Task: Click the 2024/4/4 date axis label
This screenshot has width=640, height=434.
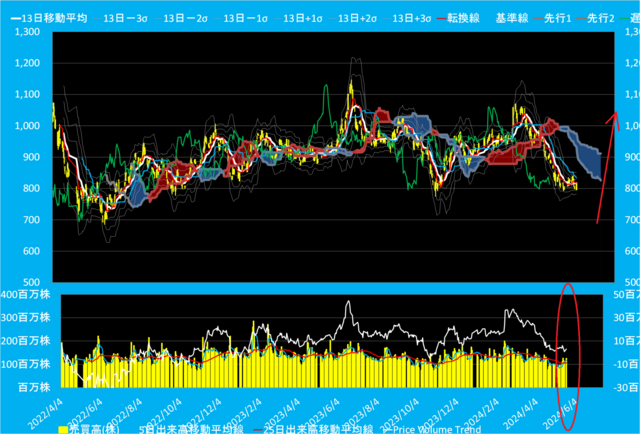Action: [x=520, y=414]
